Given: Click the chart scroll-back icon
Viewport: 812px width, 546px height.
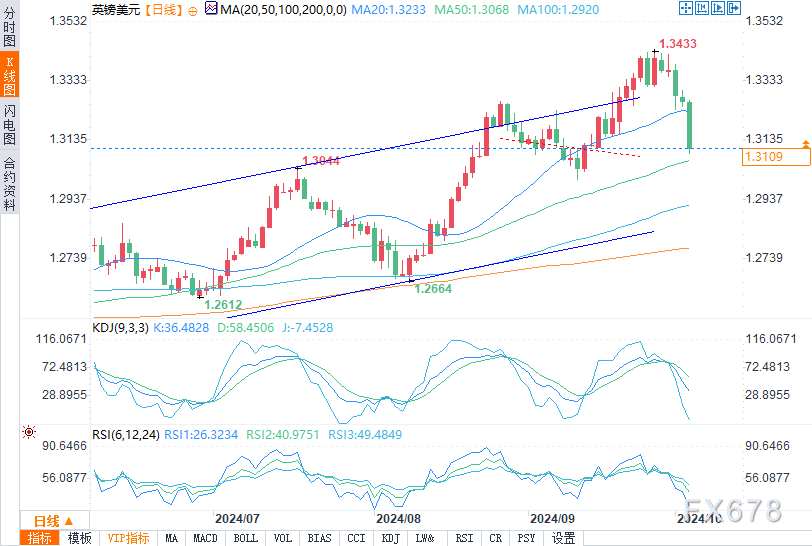Looking at the screenshot, I should point(702,8).
